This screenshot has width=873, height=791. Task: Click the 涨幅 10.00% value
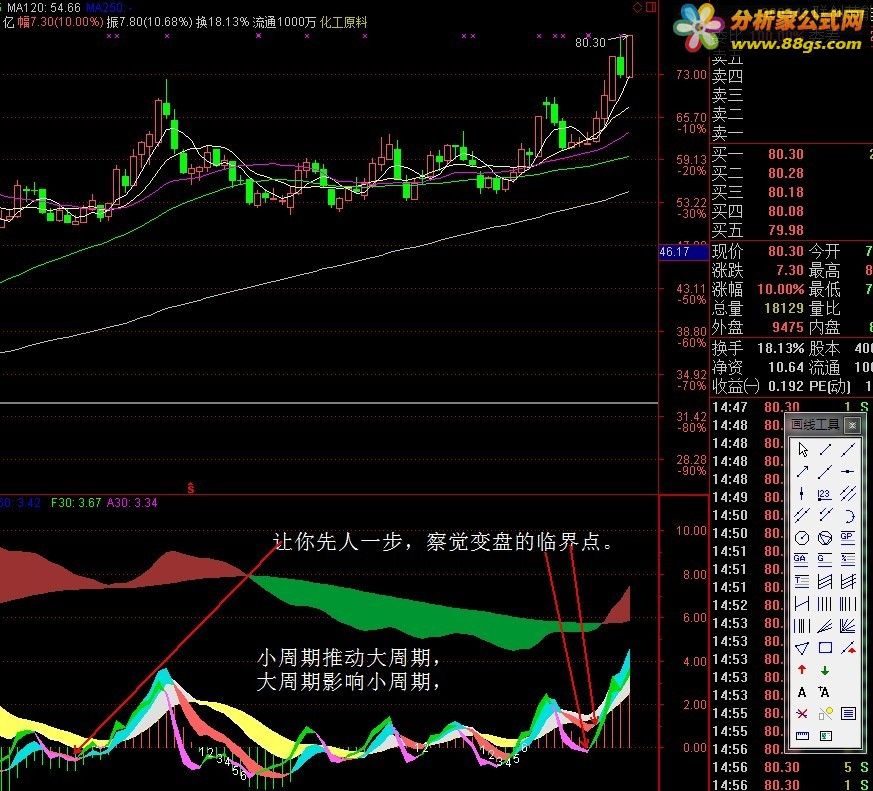(x=781, y=289)
